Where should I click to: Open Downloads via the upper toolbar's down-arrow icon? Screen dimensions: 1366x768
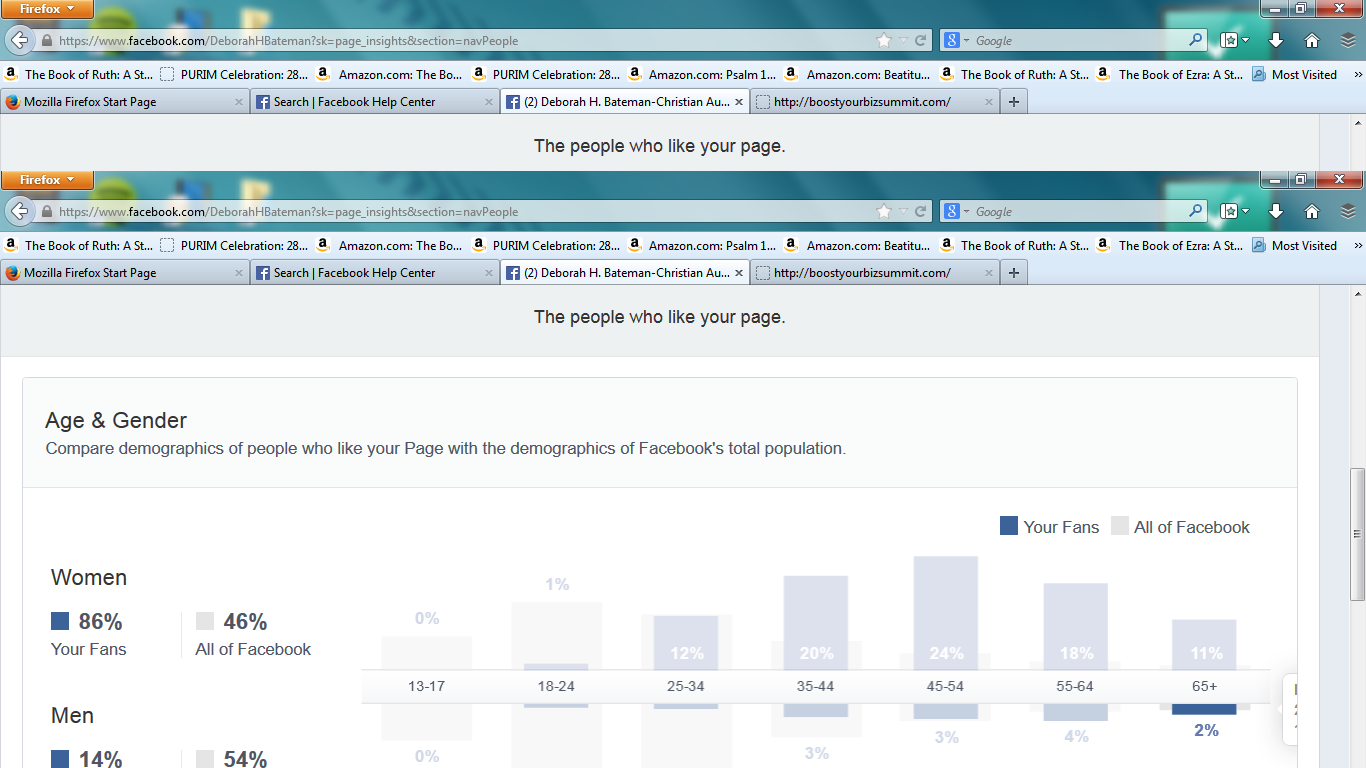[1276, 41]
